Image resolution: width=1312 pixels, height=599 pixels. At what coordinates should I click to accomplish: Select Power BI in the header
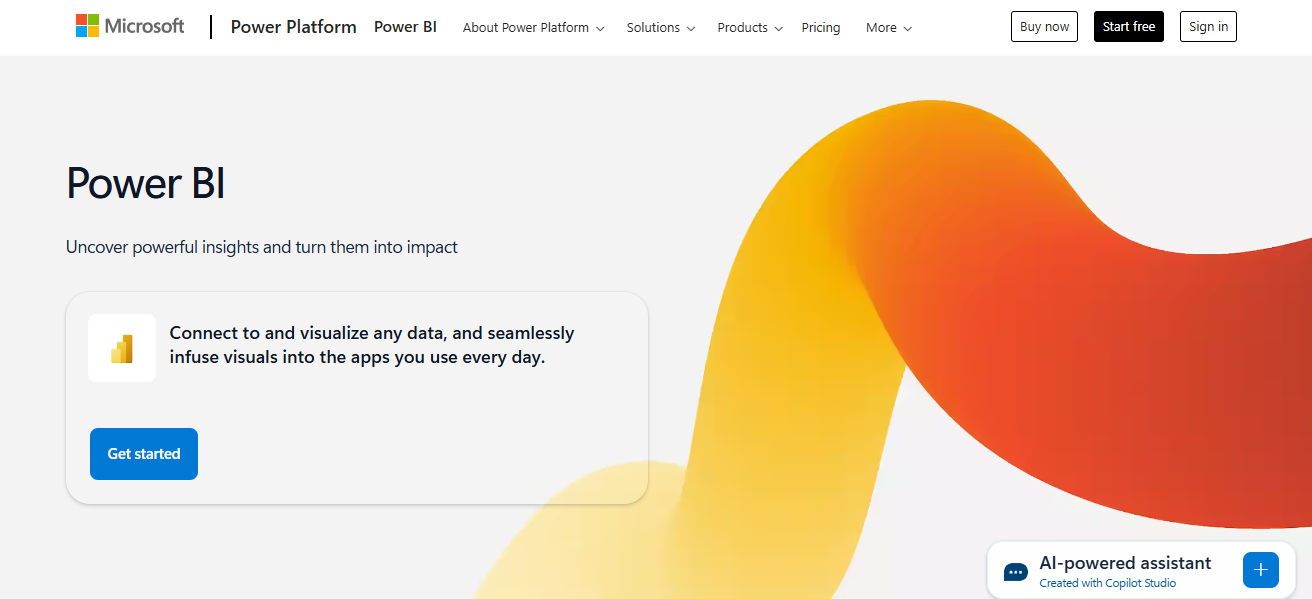(405, 27)
